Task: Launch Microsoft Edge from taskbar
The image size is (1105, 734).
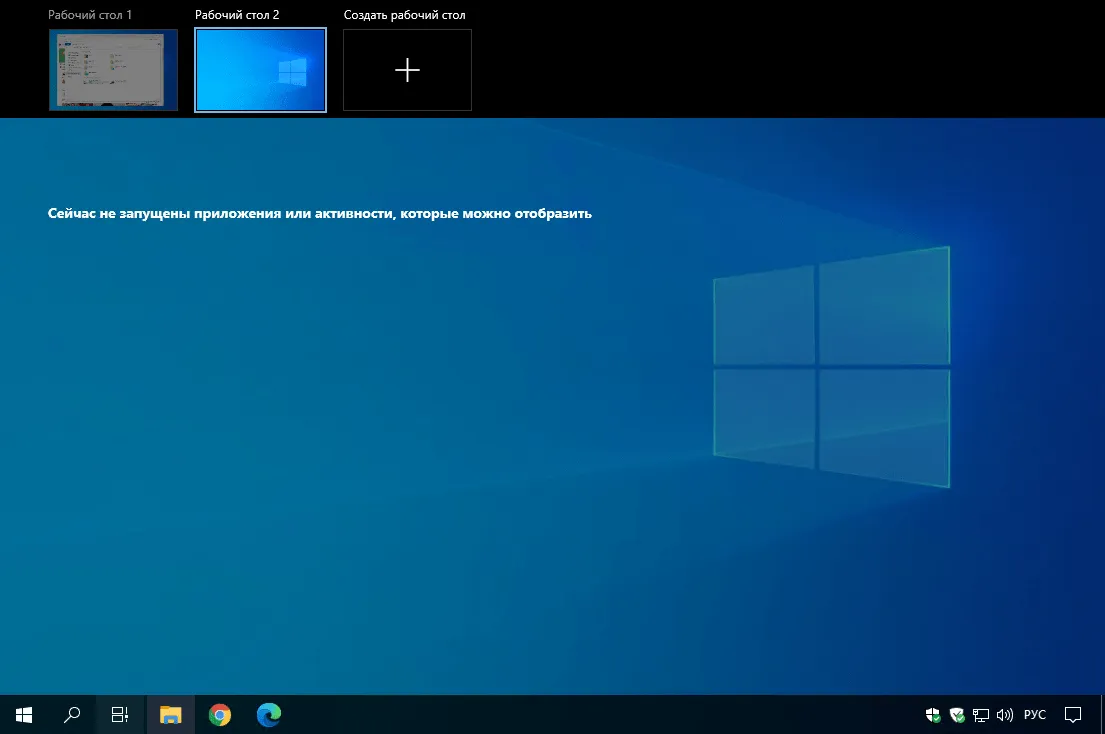Action: [x=268, y=715]
